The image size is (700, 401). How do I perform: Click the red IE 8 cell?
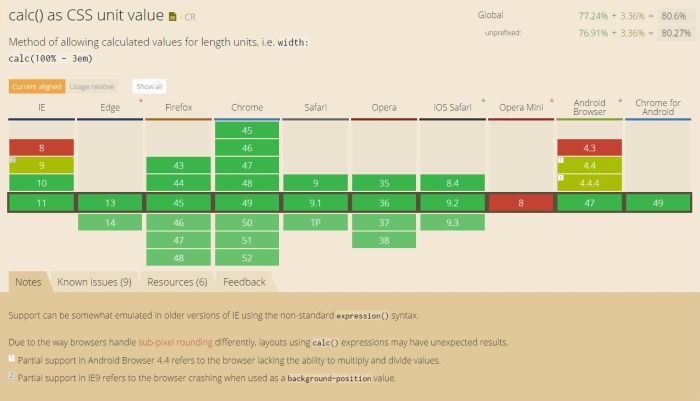[x=42, y=148]
